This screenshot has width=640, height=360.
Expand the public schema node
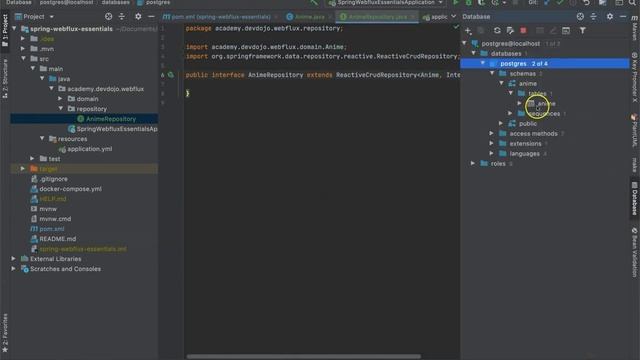[x=501, y=123]
